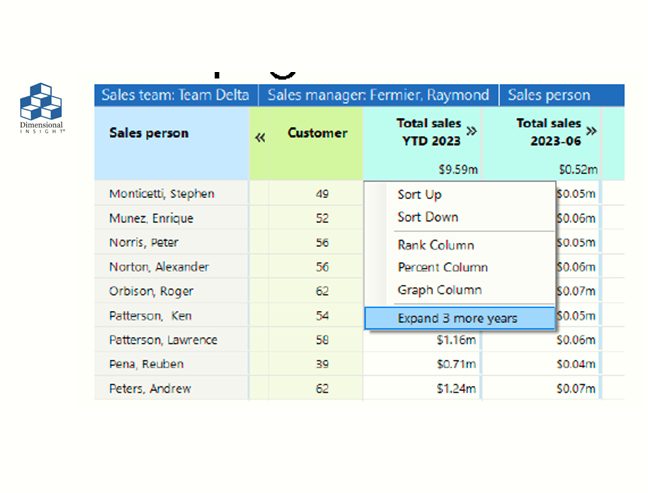This screenshot has height=493, width=648.
Task: Choose Sort Up from the context menu
Action: point(419,194)
